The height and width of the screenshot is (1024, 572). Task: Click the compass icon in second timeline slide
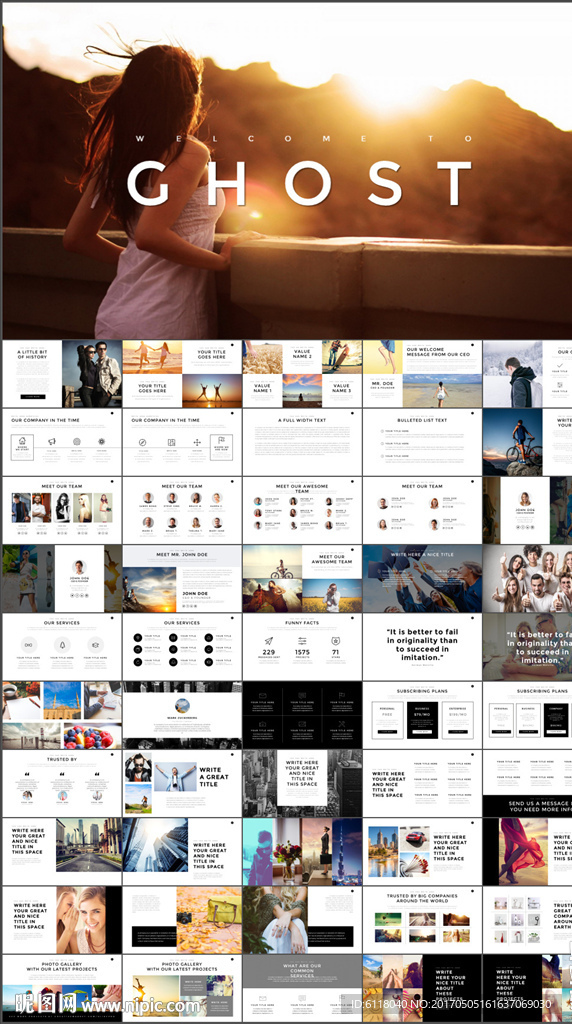[x=142, y=441]
